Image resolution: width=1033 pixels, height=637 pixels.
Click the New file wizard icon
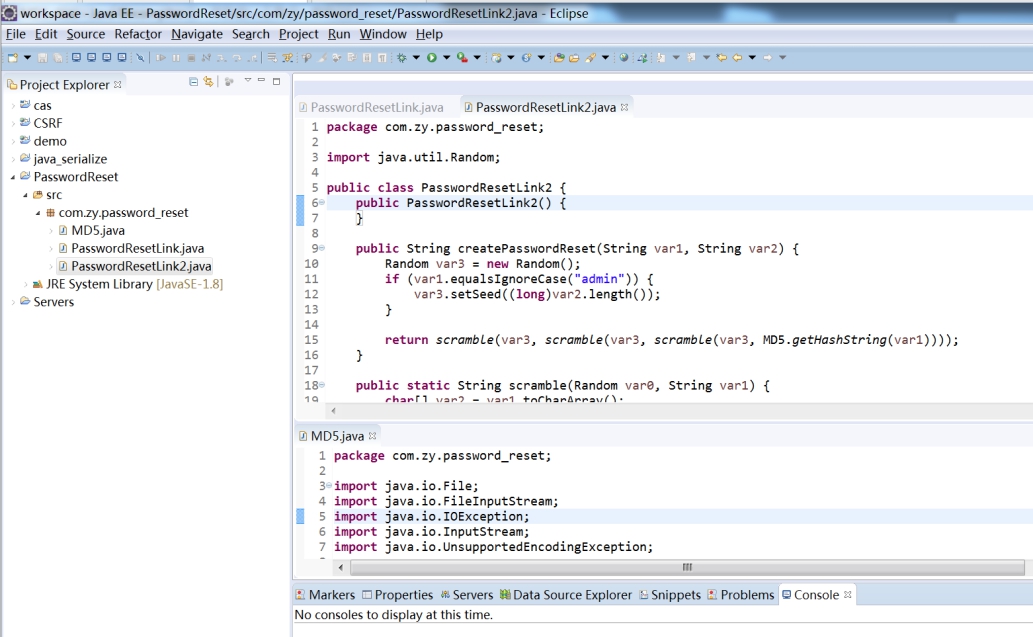coord(13,58)
